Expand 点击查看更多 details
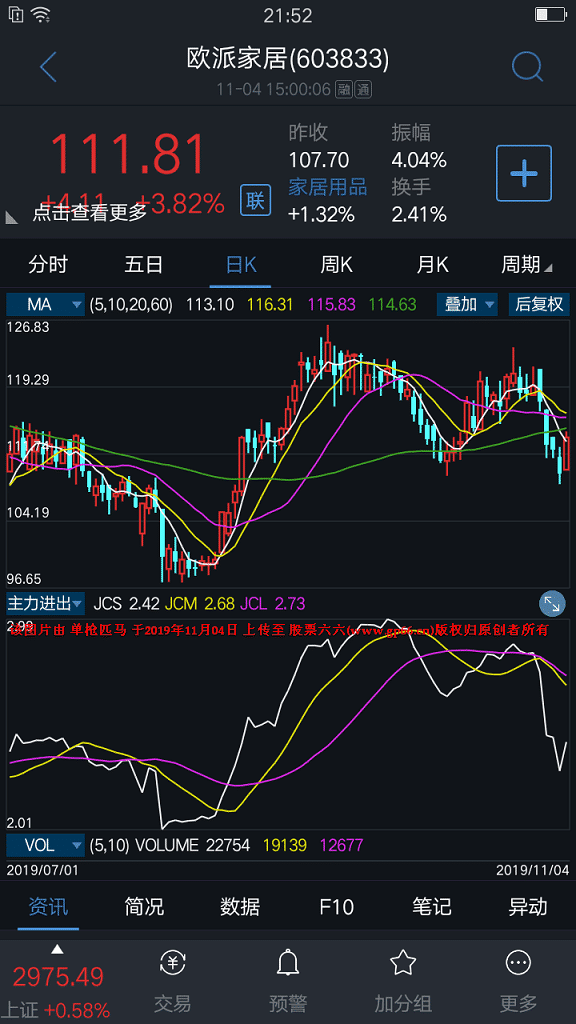576x1024 pixels. (x=89, y=212)
